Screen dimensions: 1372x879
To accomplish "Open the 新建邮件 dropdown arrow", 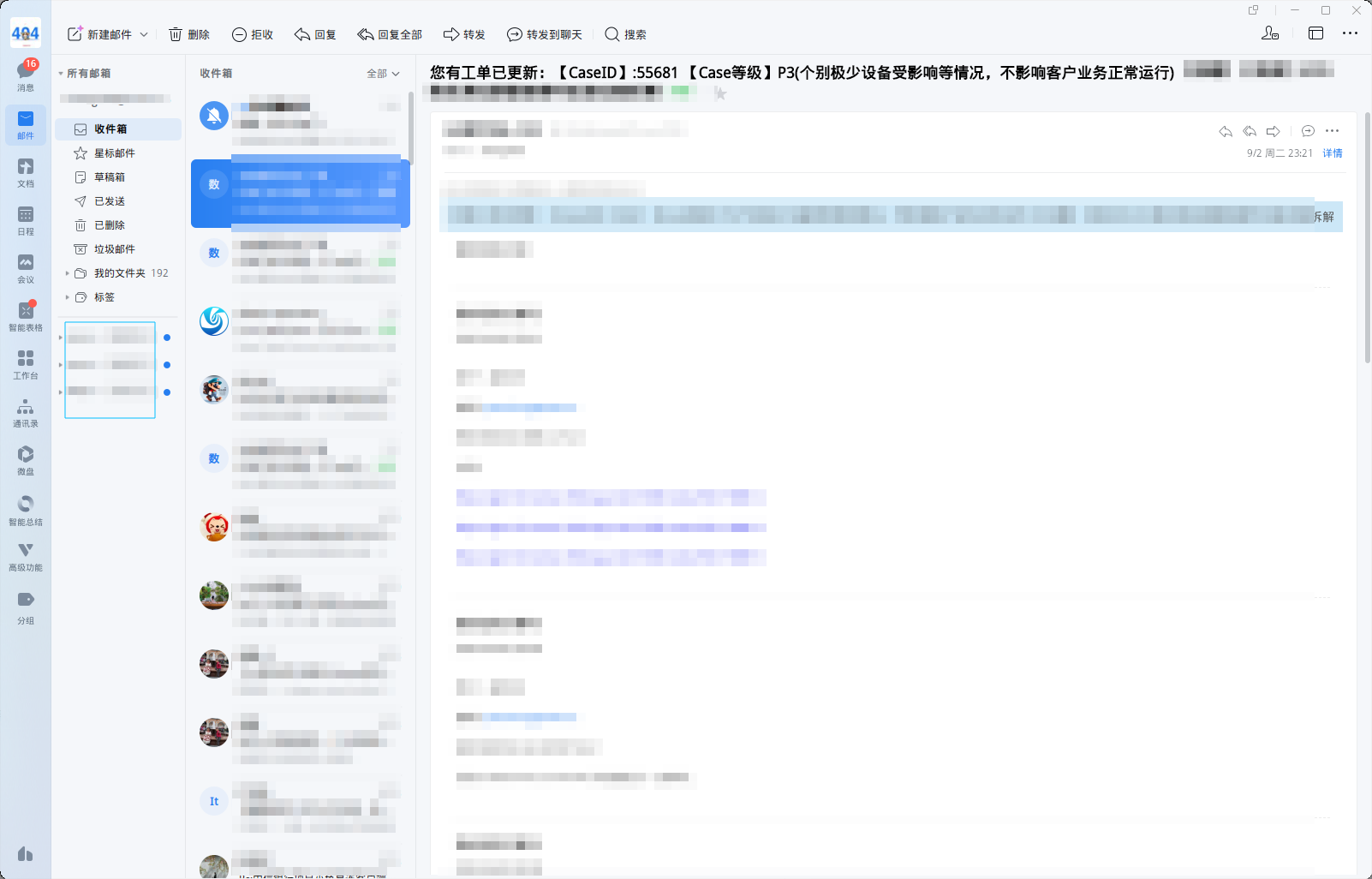I will [x=144, y=34].
